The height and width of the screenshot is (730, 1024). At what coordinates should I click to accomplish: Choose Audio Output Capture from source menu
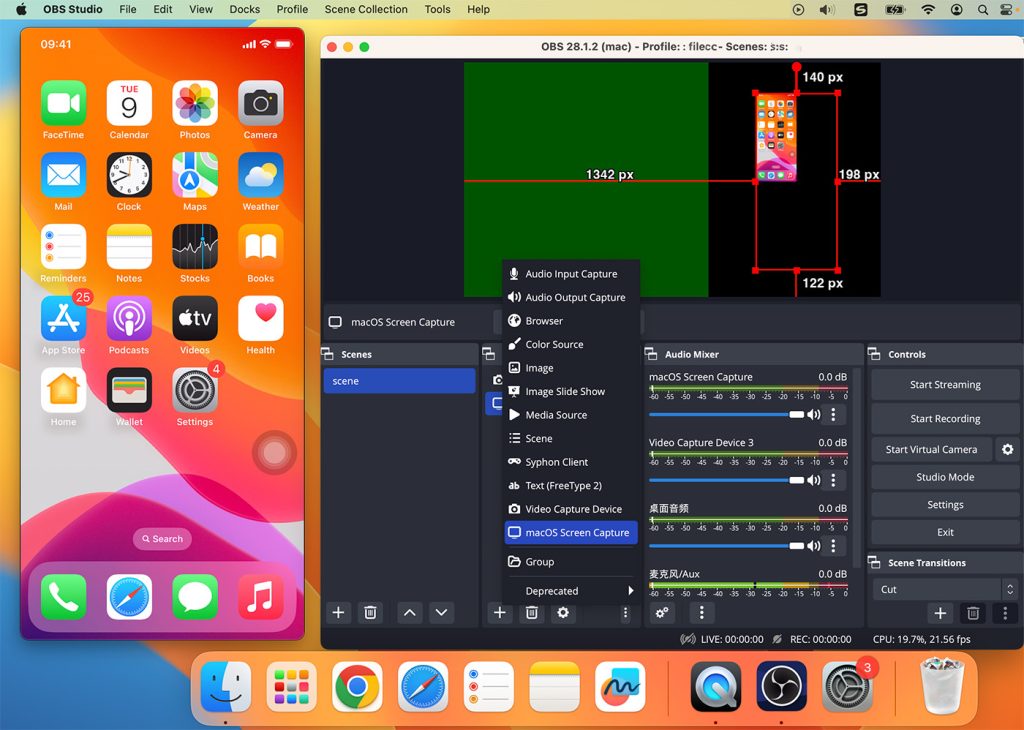click(x=571, y=297)
